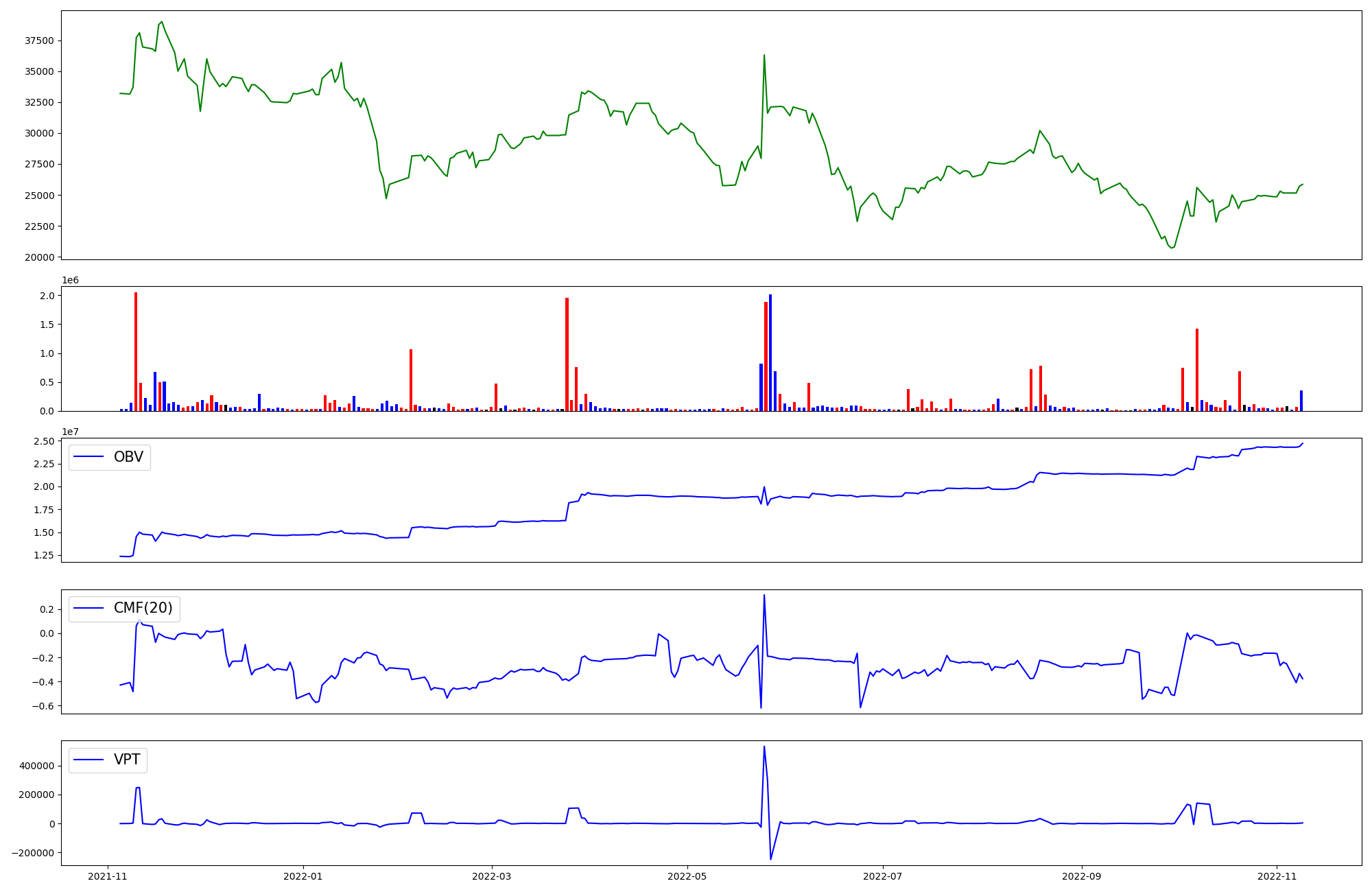Viewport: 1372px width, 892px height.
Task: Click the 2022-05 x-axis date label
Action: pos(687,876)
